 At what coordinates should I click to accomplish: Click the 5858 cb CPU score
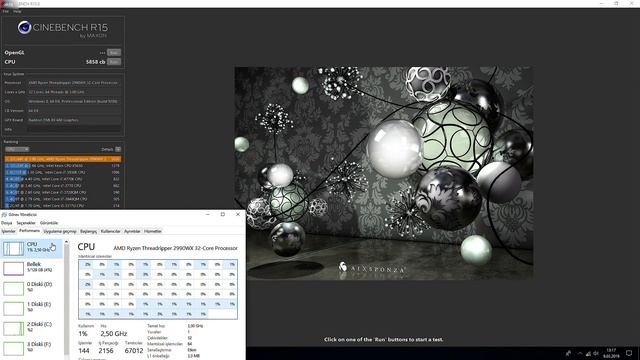pos(96,62)
